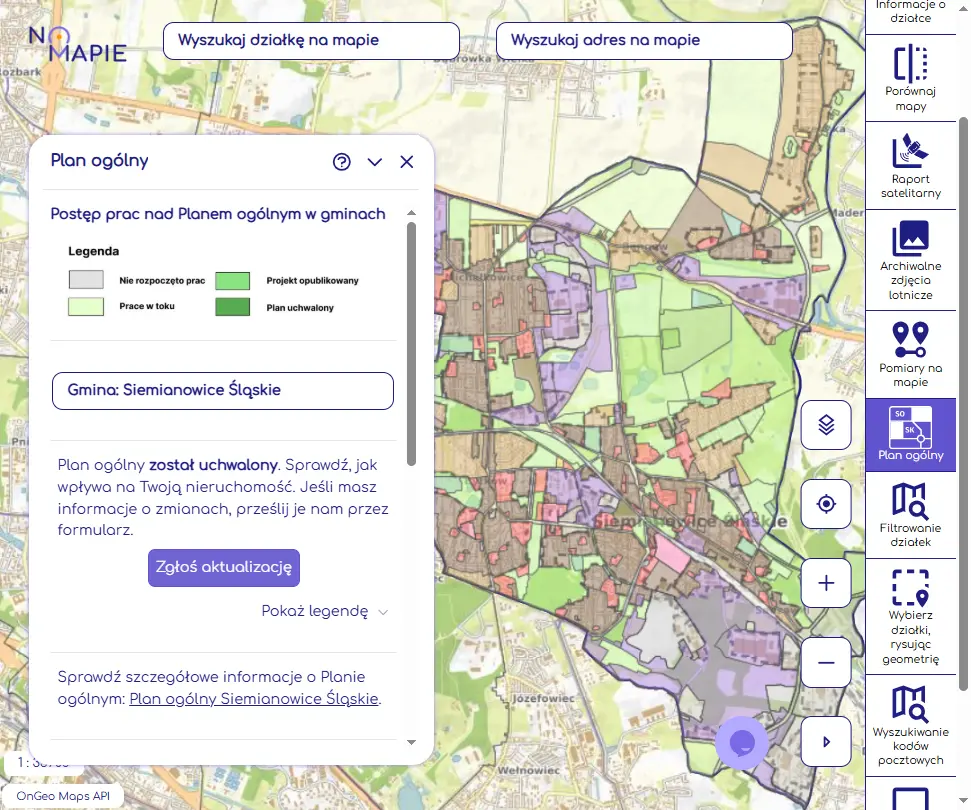Open the Porównaj mapy tool
Screen dimensions: 971x810
click(910, 77)
